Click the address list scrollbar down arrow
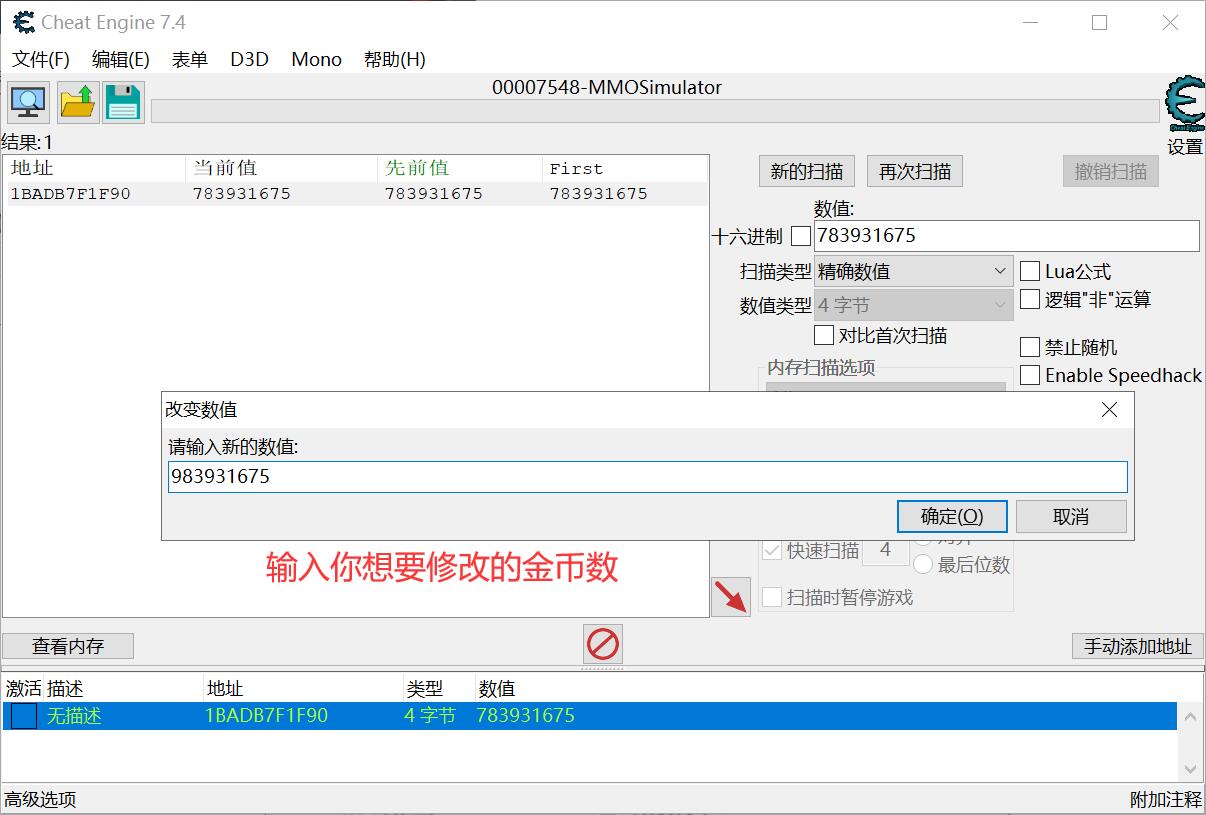 point(1190,769)
